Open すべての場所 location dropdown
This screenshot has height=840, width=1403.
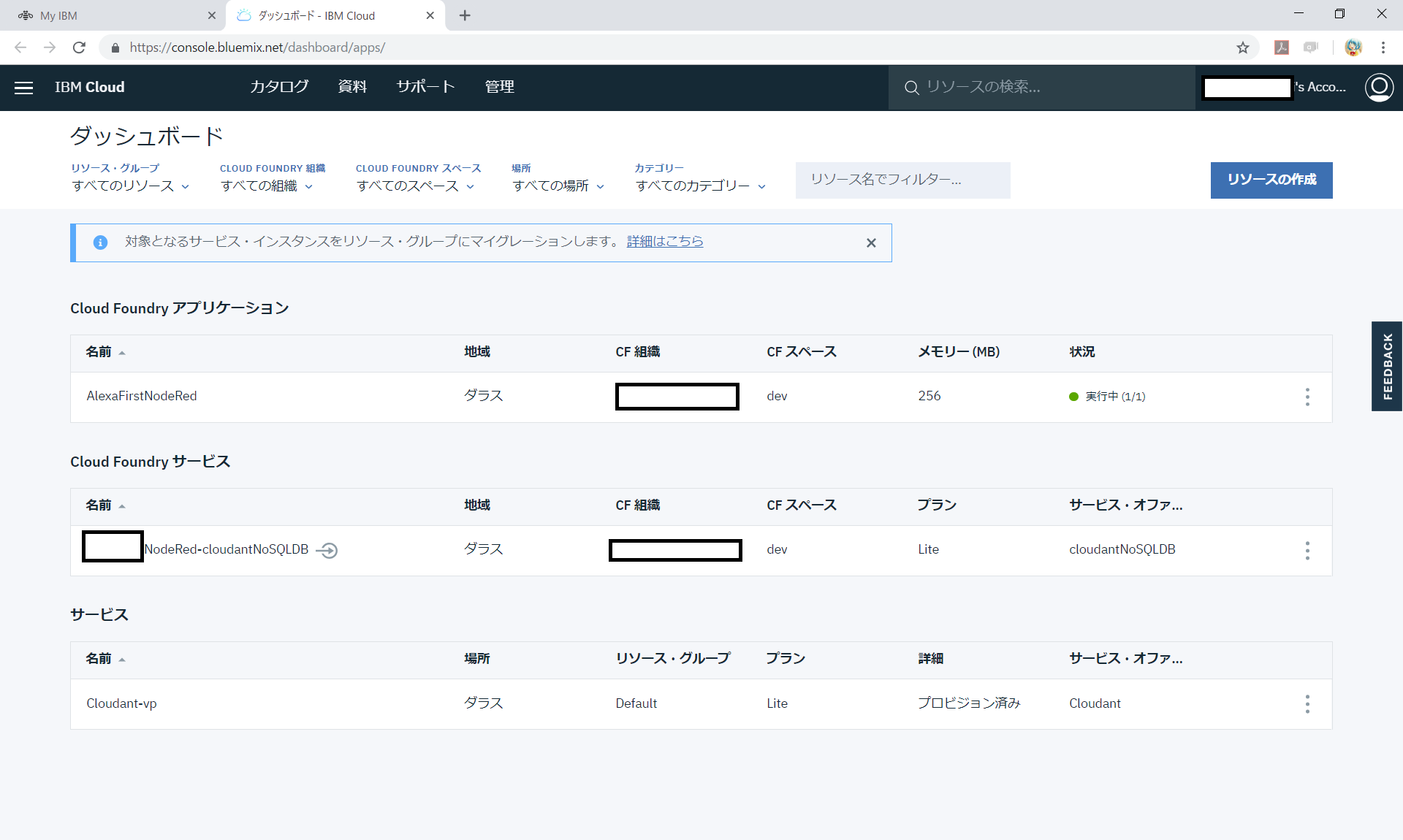point(558,186)
